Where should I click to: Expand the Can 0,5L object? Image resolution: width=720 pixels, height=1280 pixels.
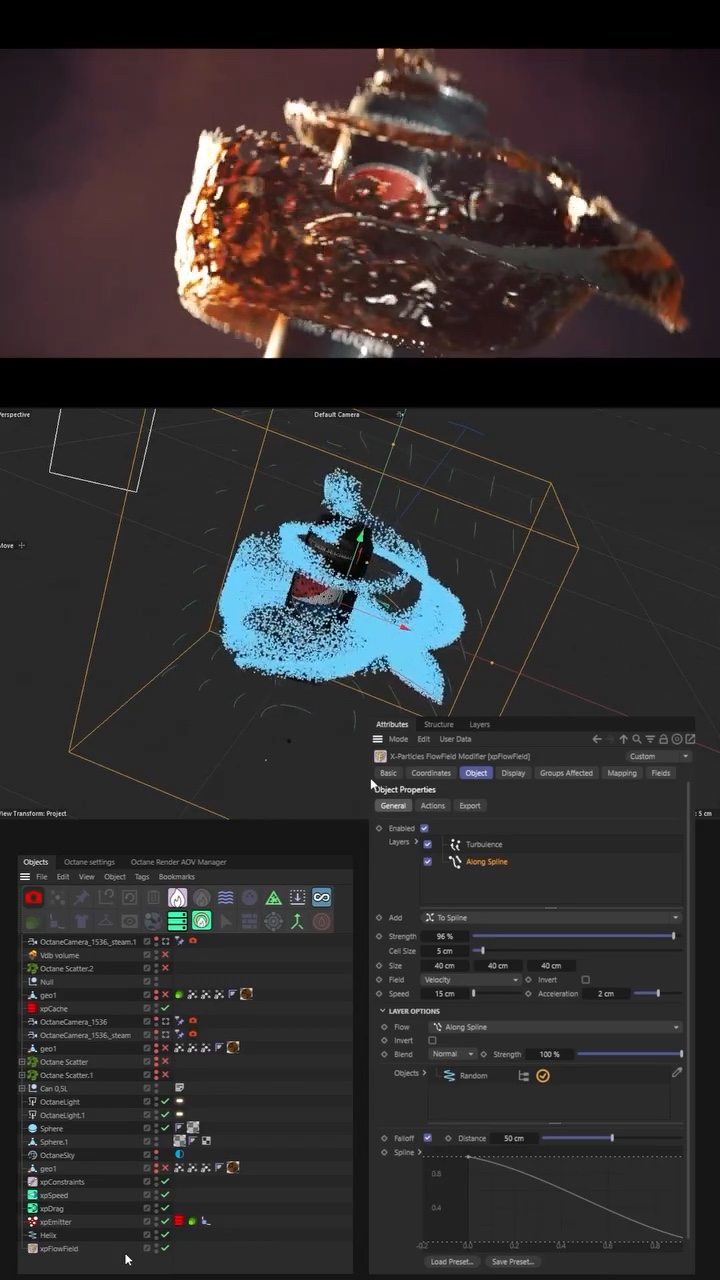tap(22, 1088)
